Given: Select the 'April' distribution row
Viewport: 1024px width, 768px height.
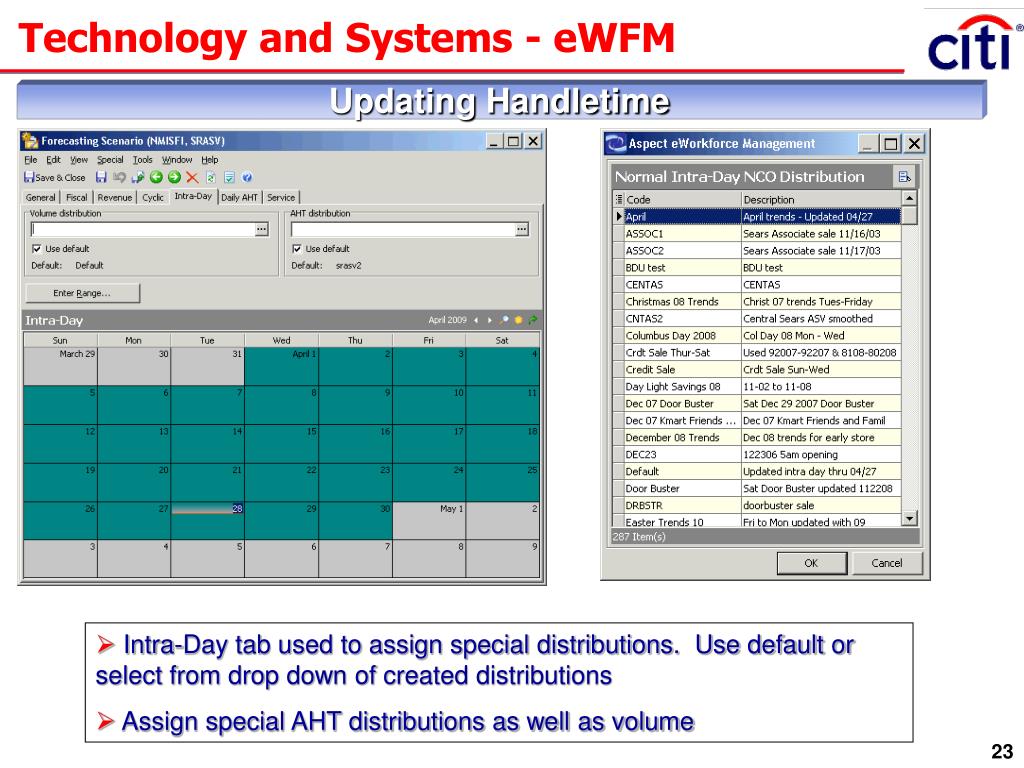Looking at the screenshot, I should pos(757,216).
